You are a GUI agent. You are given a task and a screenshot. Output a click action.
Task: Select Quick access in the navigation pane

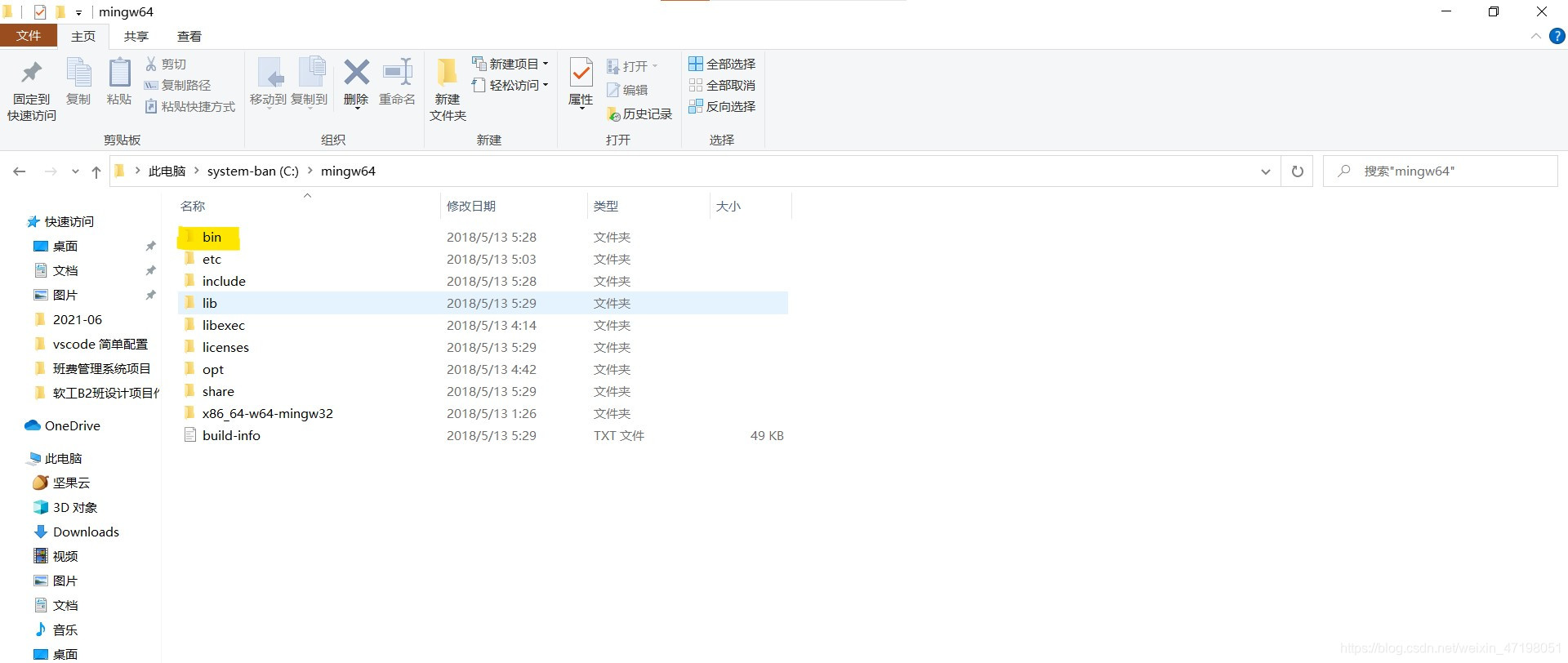pos(60,221)
